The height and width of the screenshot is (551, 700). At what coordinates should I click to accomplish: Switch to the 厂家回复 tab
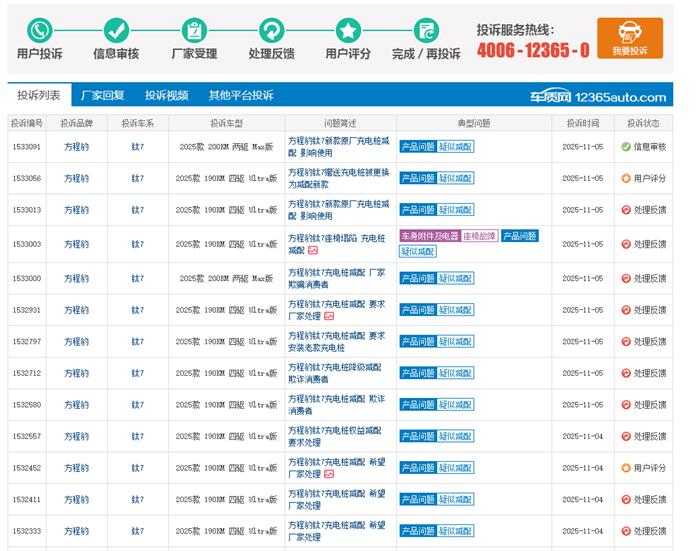coord(103,96)
